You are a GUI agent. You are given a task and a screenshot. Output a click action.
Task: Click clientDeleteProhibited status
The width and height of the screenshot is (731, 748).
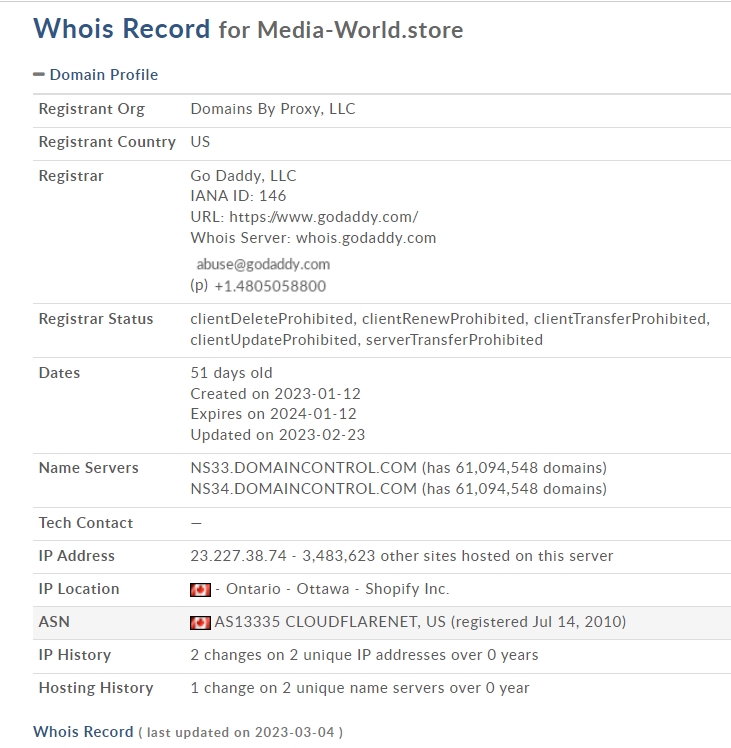coord(273,319)
